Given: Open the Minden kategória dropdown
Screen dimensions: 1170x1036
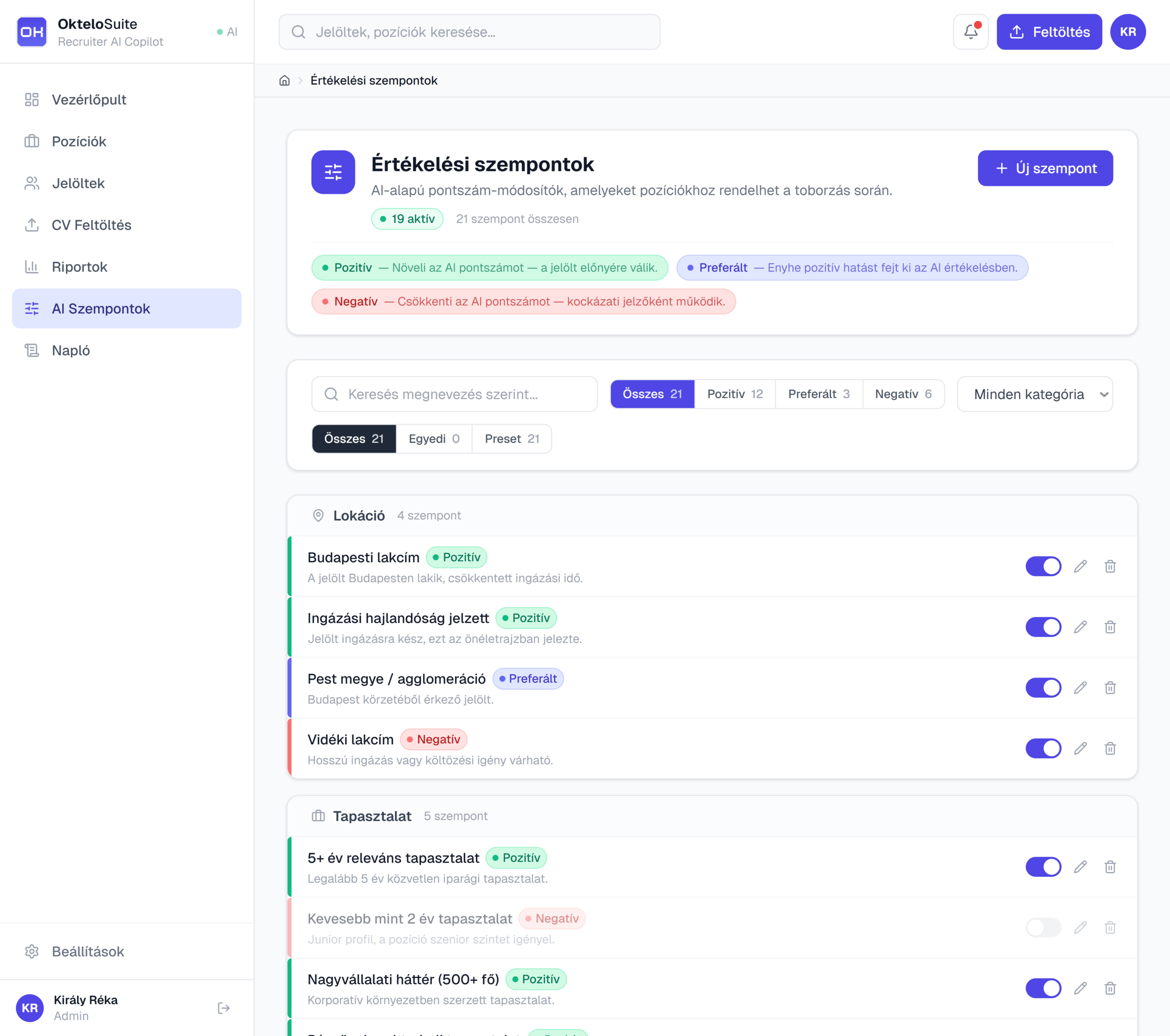Looking at the screenshot, I should click(1034, 395).
